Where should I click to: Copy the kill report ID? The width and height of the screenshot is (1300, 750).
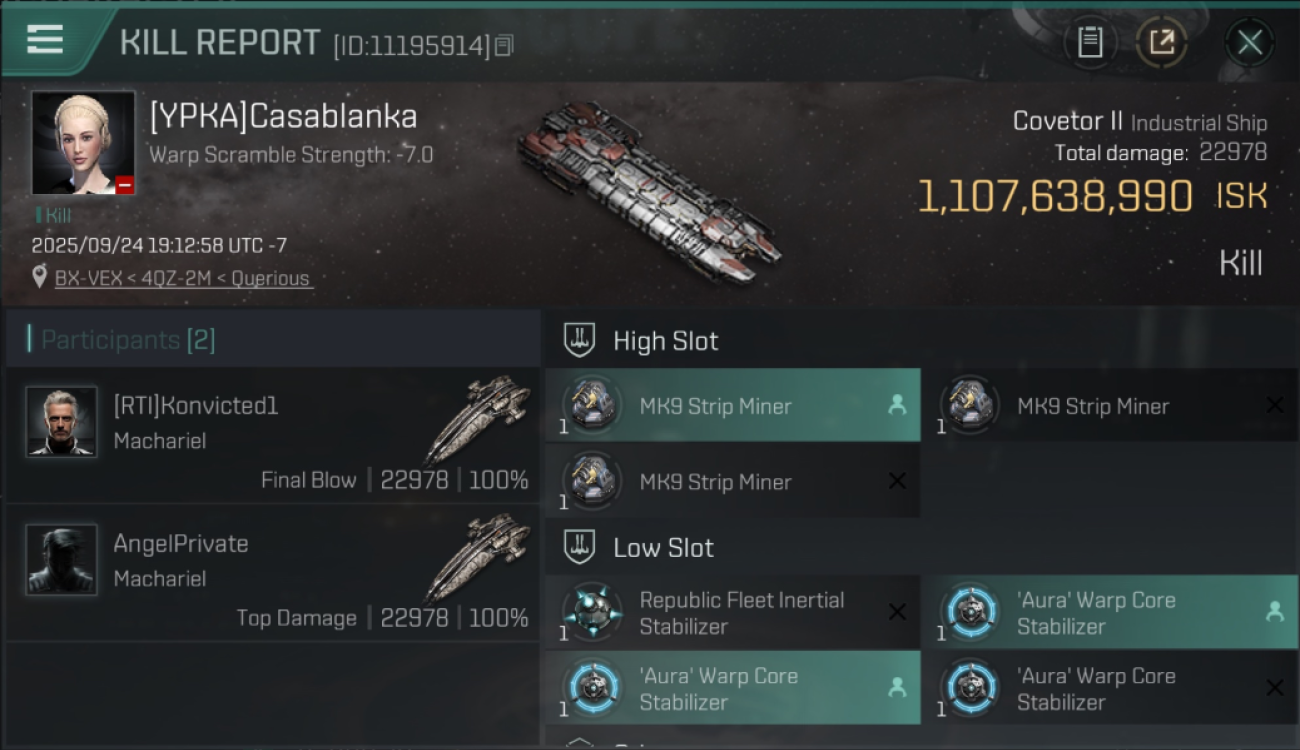[504, 45]
